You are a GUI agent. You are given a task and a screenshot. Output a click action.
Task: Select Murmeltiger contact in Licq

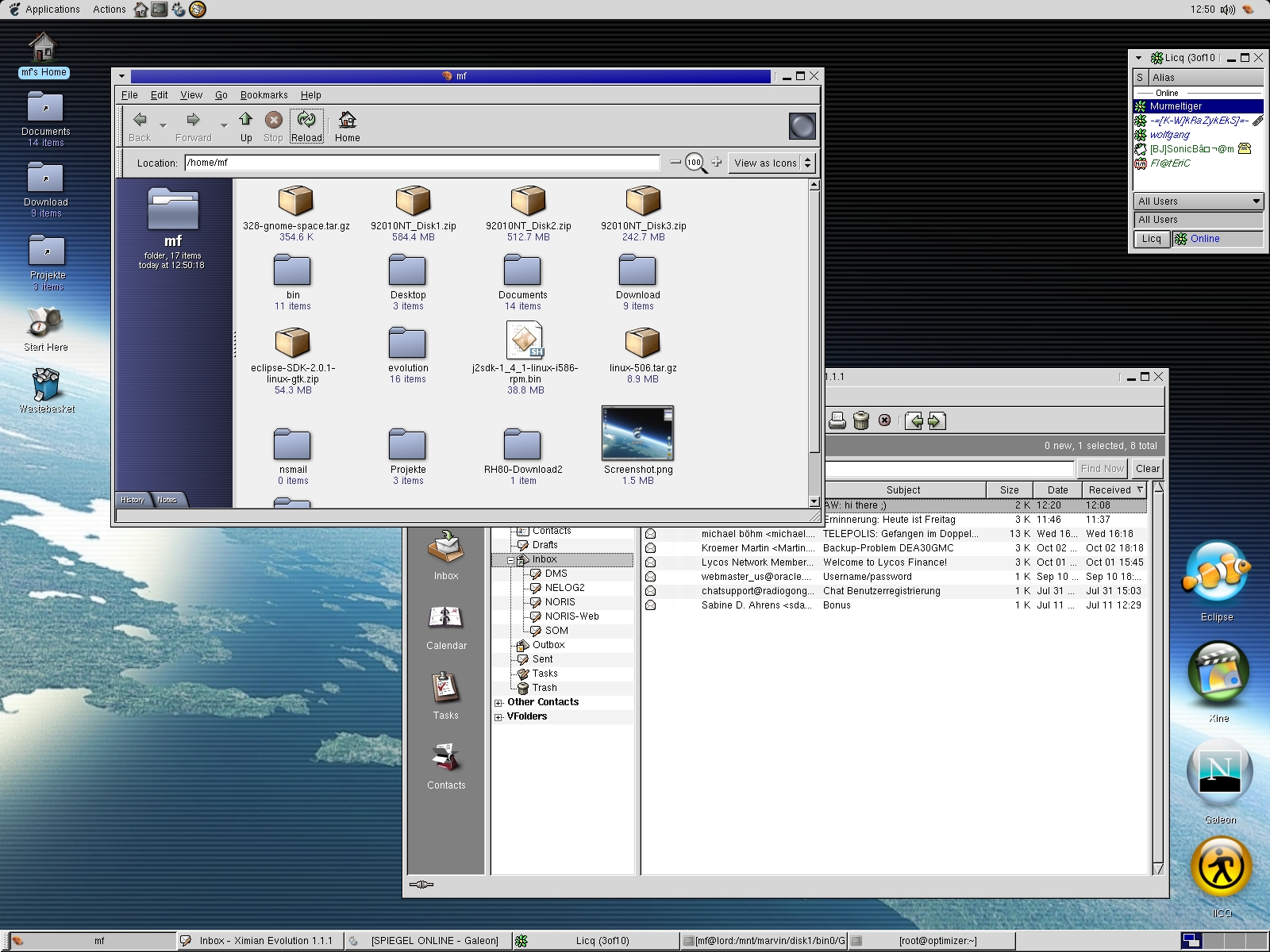[1199, 106]
